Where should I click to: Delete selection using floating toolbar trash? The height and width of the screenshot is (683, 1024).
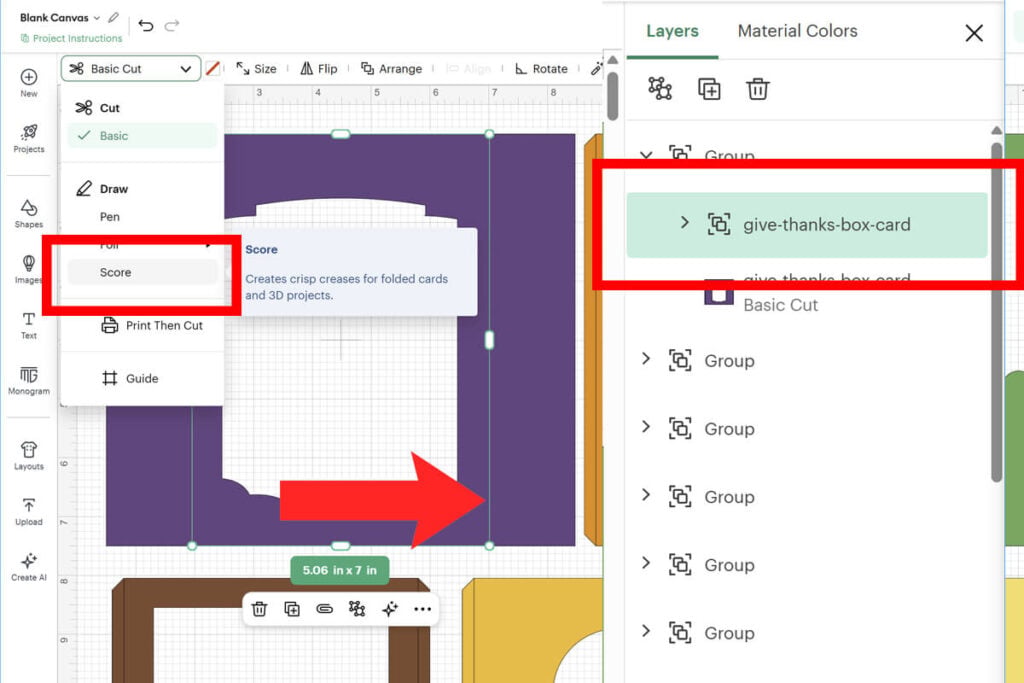tap(259, 609)
